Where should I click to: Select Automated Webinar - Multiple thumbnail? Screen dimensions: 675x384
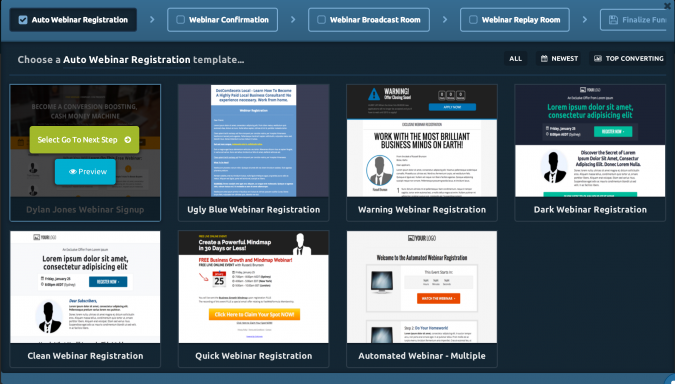pos(422,287)
